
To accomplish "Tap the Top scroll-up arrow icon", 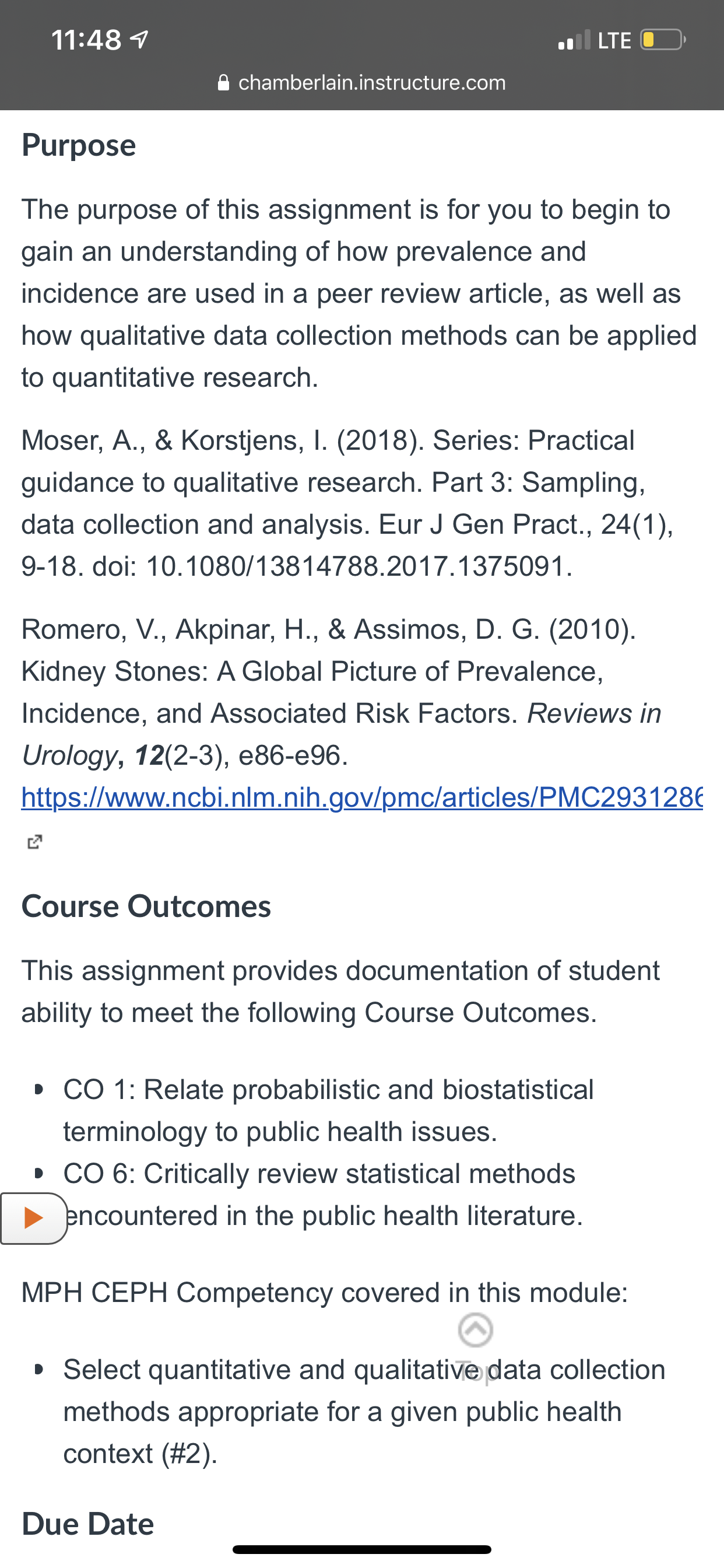I will click(x=475, y=1330).
